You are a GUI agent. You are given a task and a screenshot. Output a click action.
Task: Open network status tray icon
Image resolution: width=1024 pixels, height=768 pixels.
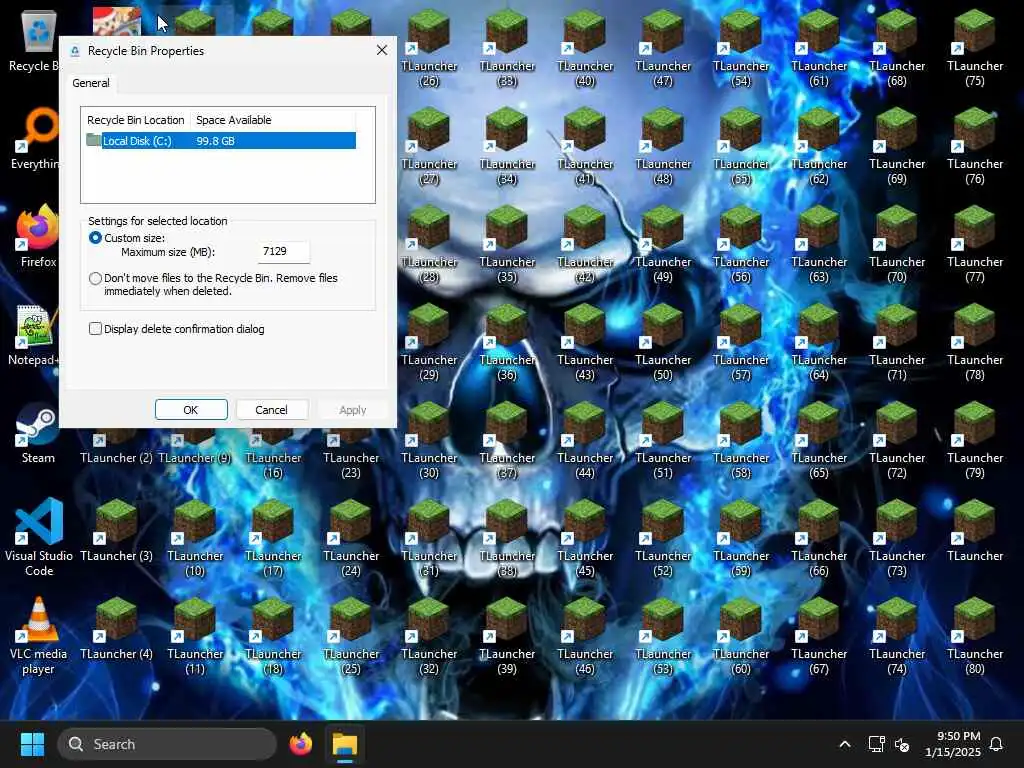click(876, 744)
